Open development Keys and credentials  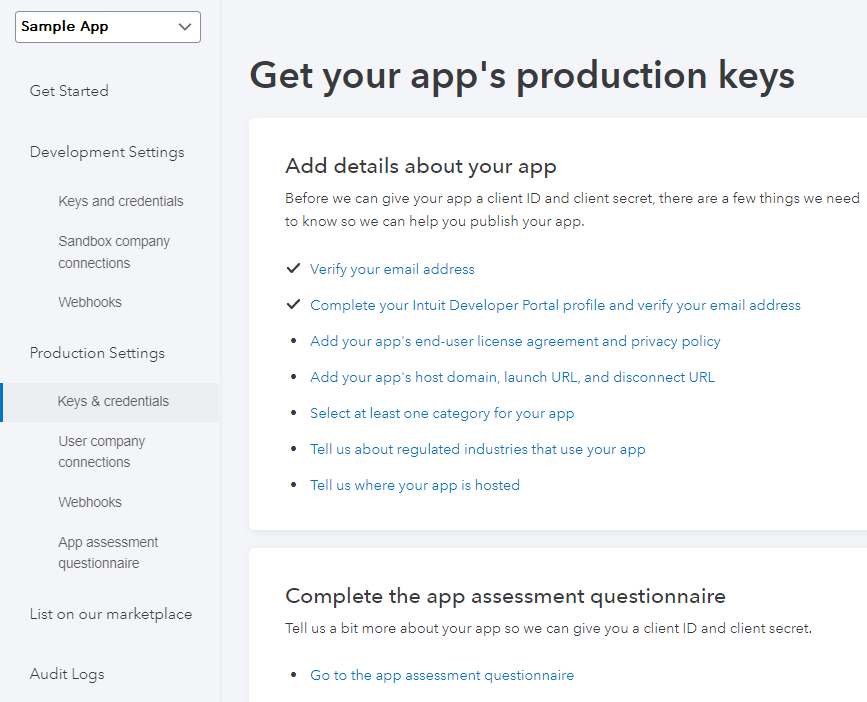(x=121, y=201)
